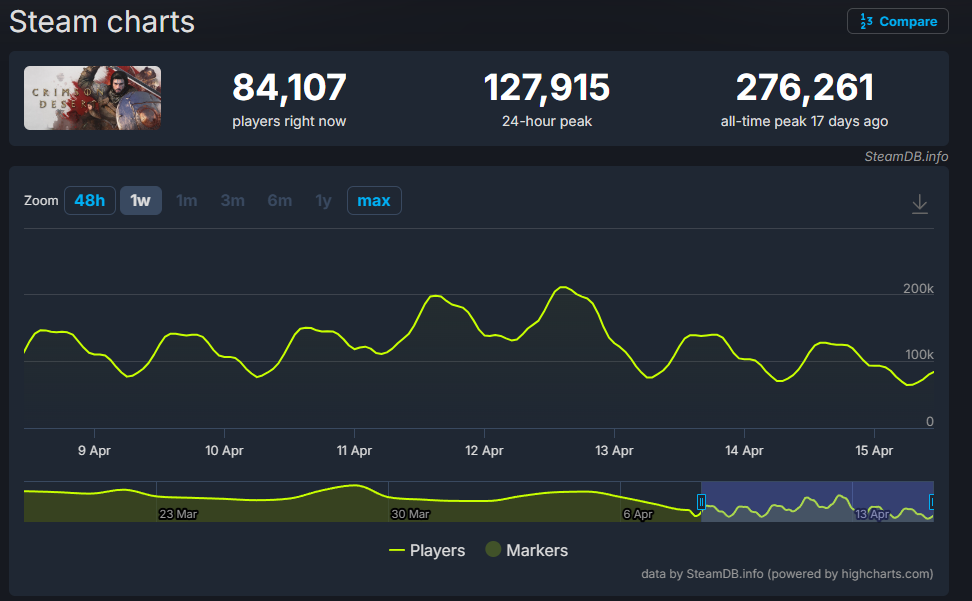Switch zoom to max range

tap(374, 201)
